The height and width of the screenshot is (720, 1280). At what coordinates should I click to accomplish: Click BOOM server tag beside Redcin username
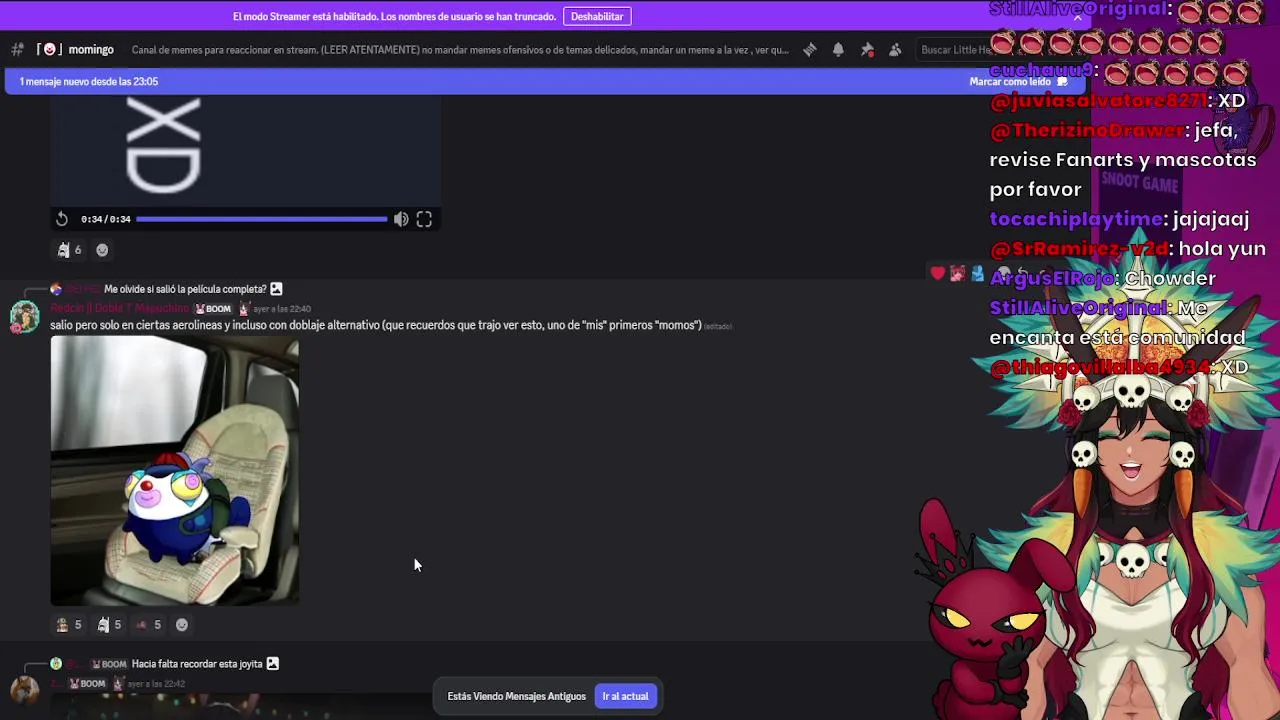pyautogui.click(x=213, y=309)
